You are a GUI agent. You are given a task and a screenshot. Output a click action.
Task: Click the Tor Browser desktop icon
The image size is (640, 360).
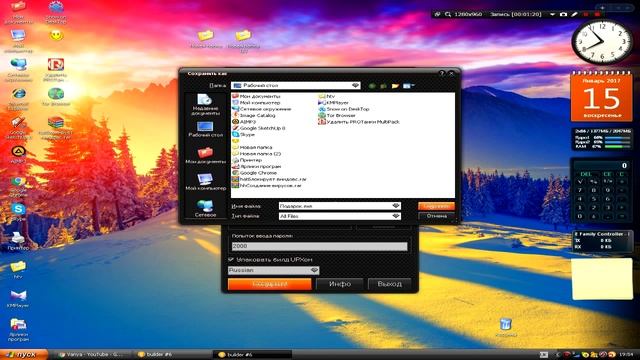[x=56, y=97]
